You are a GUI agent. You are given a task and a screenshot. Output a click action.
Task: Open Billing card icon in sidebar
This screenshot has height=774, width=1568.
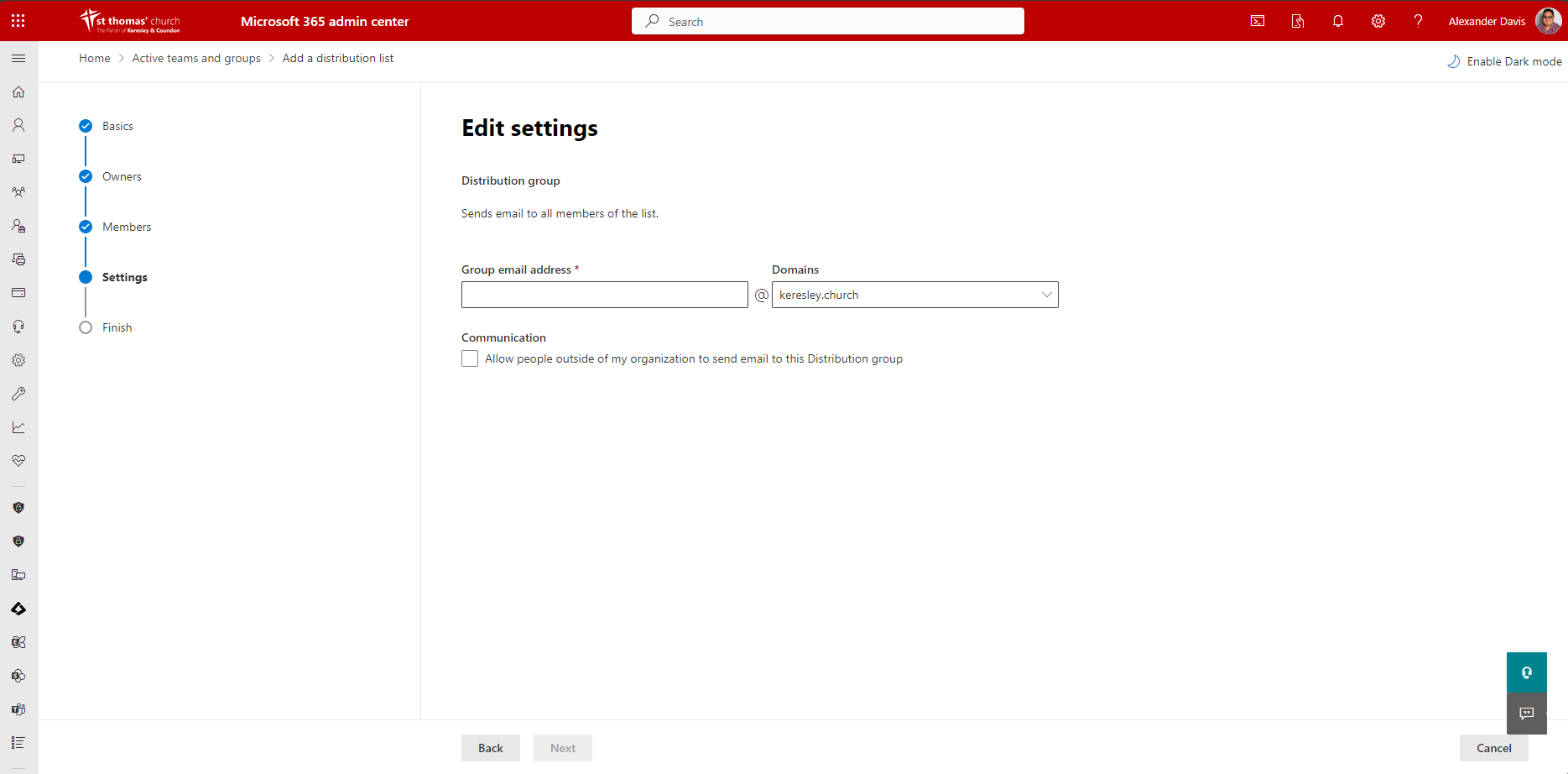click(18, 293)
